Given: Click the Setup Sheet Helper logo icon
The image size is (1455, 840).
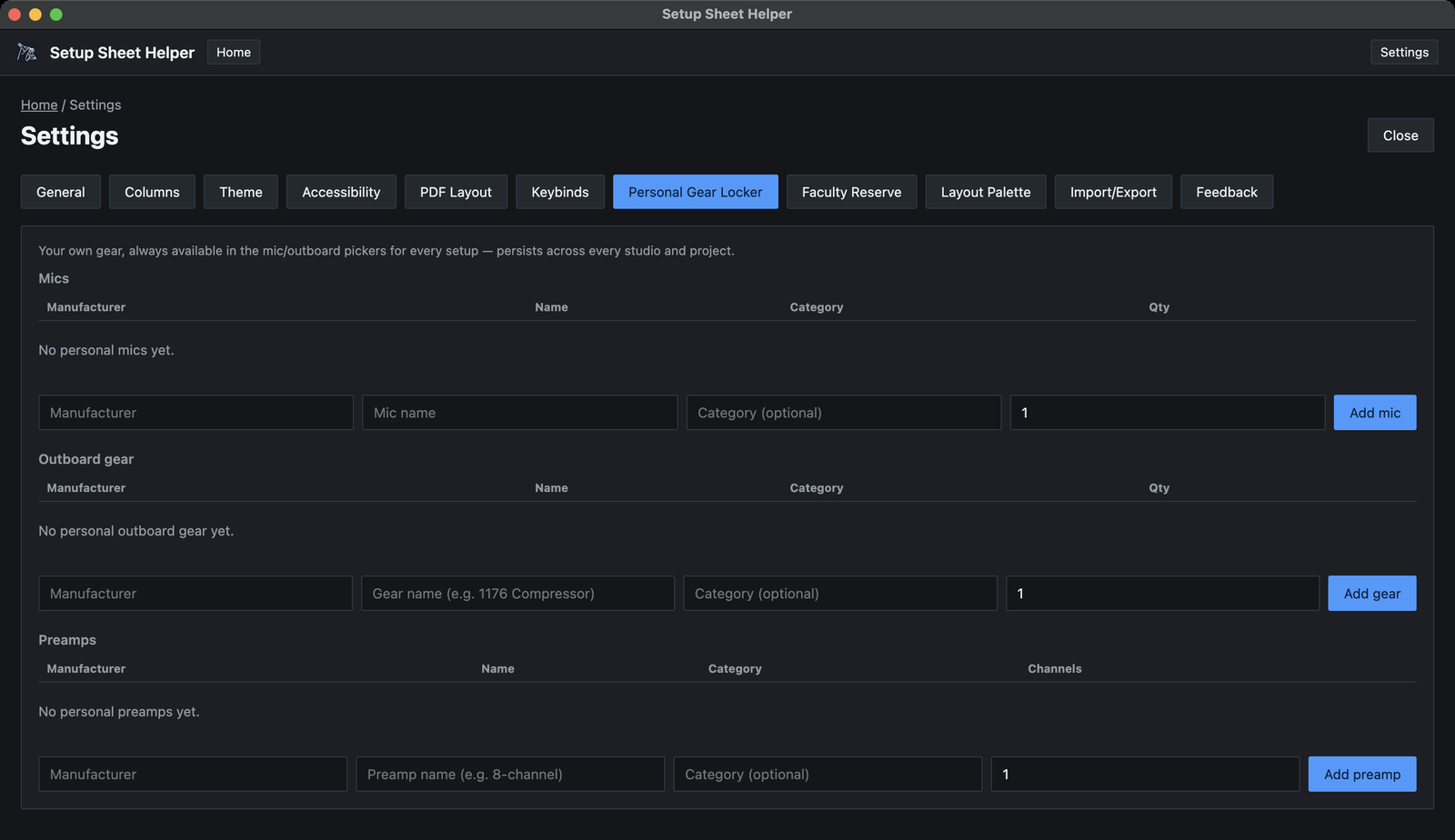Looking at the screenshot, I should tap(27, 53).
